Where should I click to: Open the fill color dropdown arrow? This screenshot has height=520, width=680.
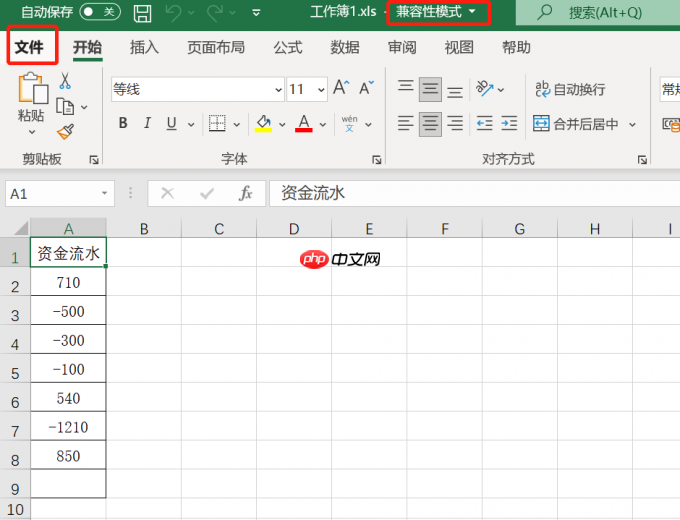click(x=282, y=124)
